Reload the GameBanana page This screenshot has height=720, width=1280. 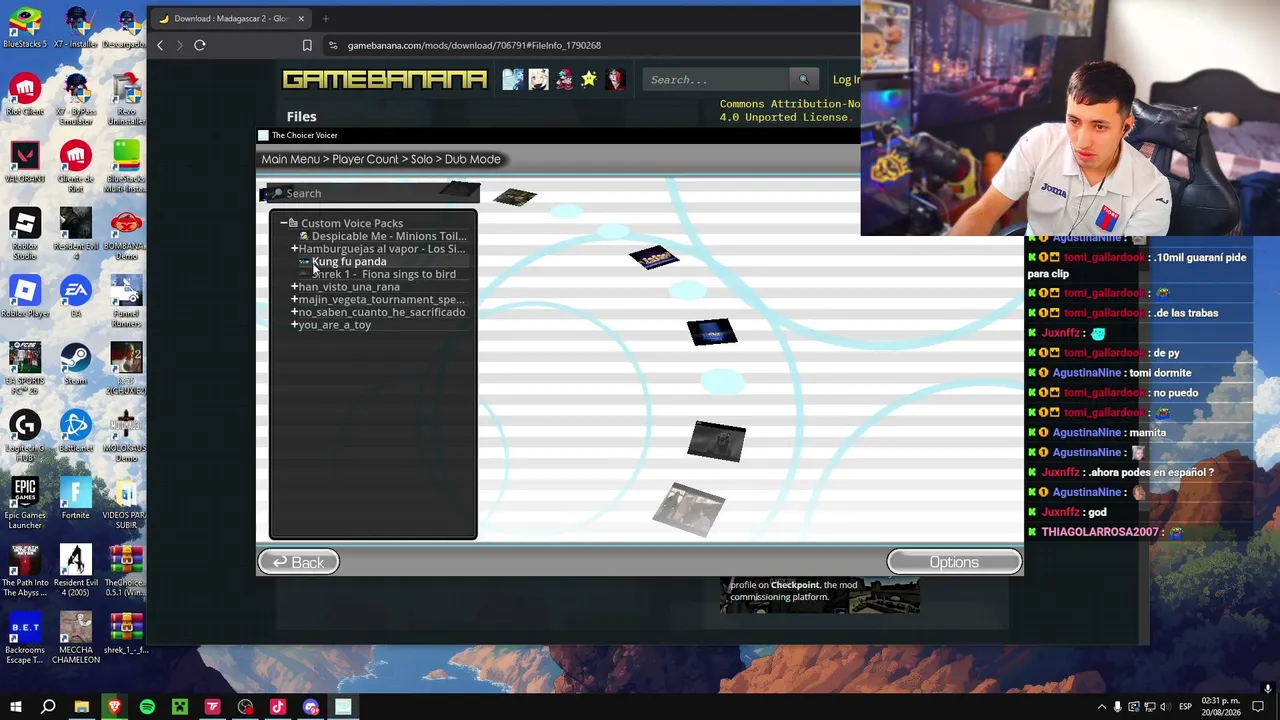(x=200, y=45)
